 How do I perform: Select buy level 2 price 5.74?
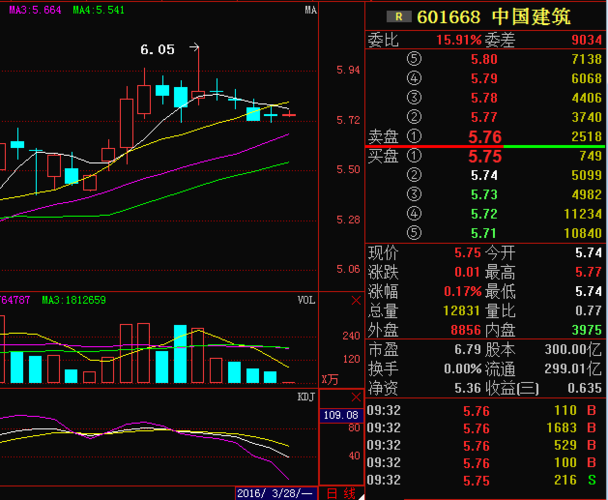484,176
